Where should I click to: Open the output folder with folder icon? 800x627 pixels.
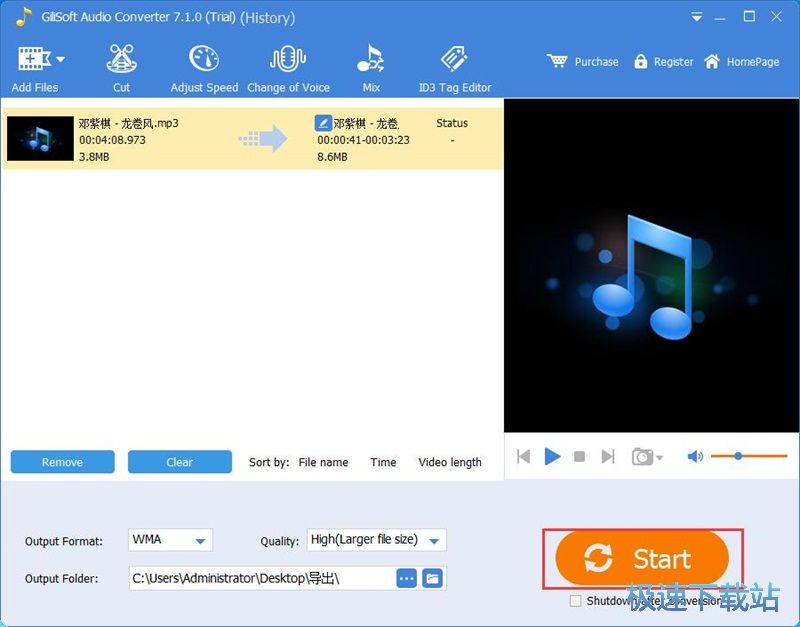(x=433, y=579)
